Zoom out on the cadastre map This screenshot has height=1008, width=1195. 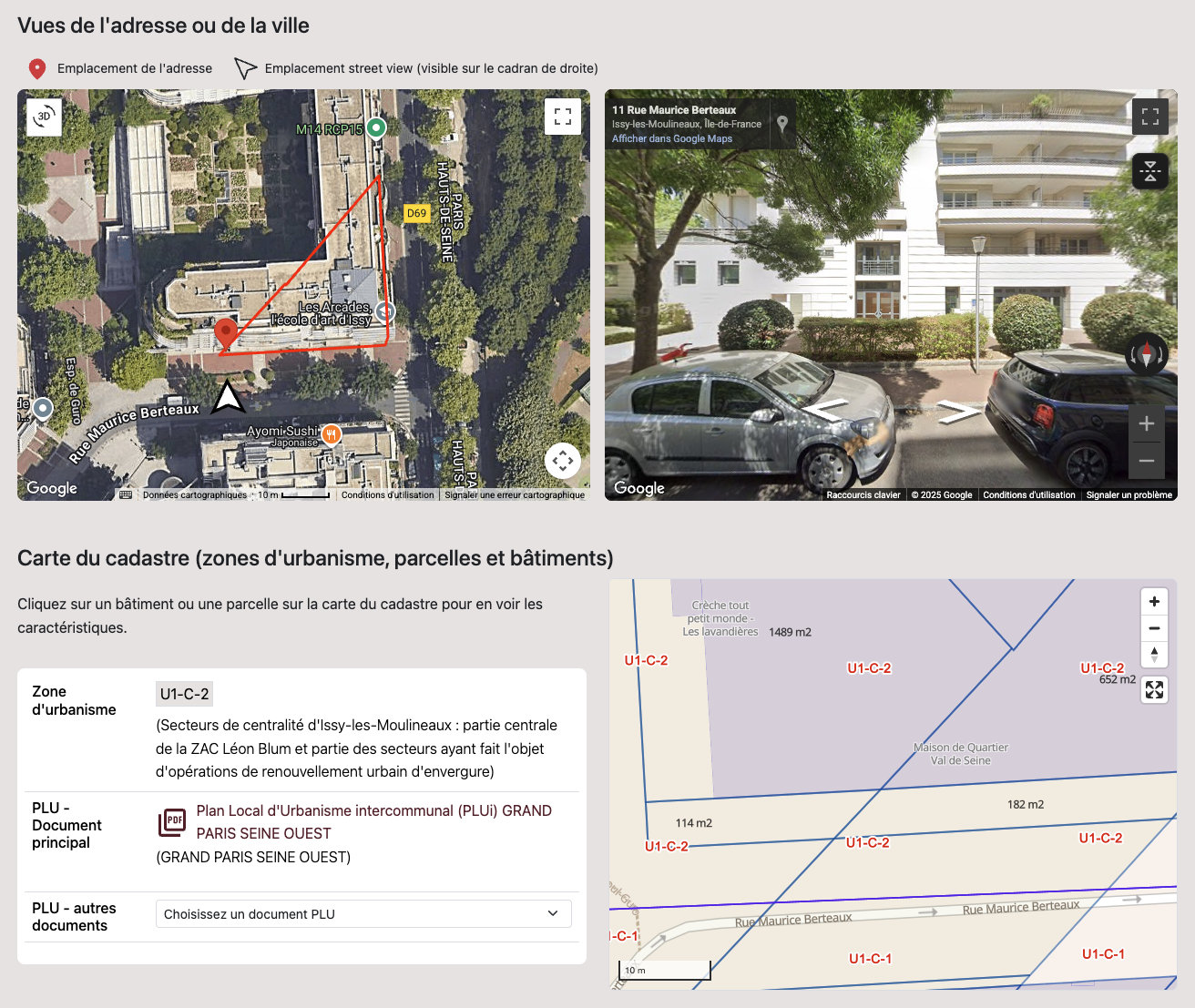click(1154, 628)
